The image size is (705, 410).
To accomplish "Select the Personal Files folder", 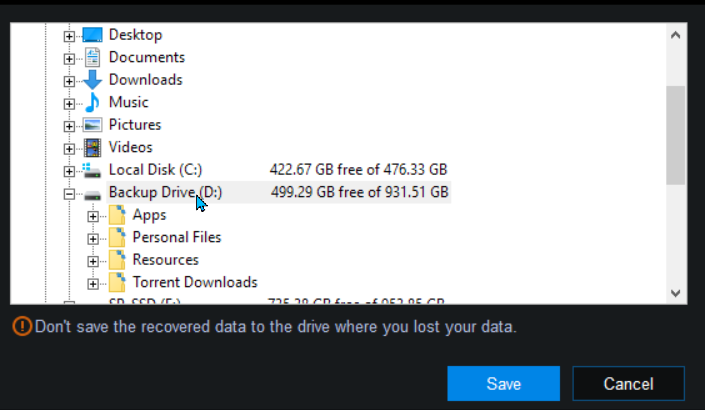I will pyautogui.click(x=177, y=237).
